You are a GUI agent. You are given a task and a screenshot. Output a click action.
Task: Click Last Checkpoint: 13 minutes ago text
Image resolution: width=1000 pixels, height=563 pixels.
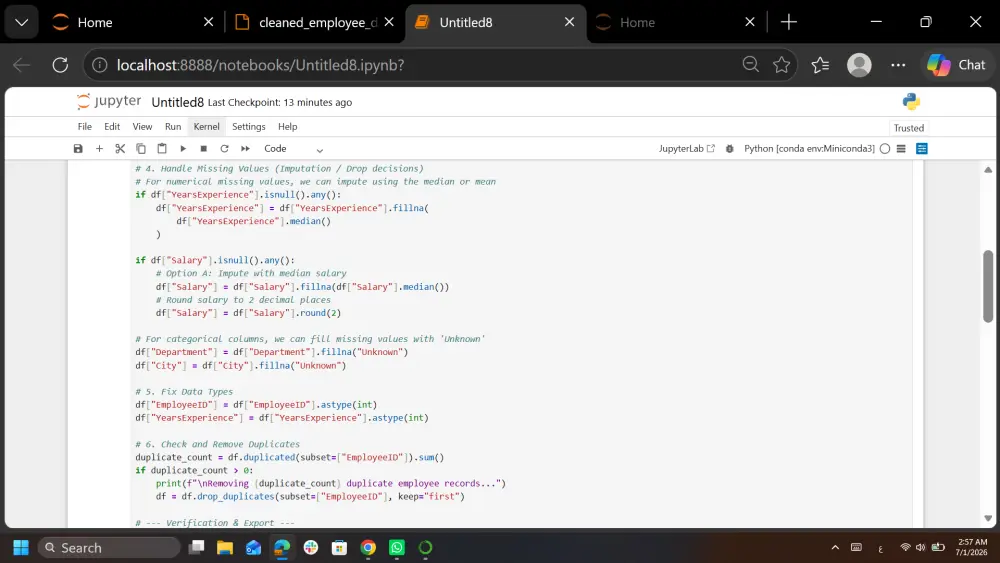[x=280, y=102]
